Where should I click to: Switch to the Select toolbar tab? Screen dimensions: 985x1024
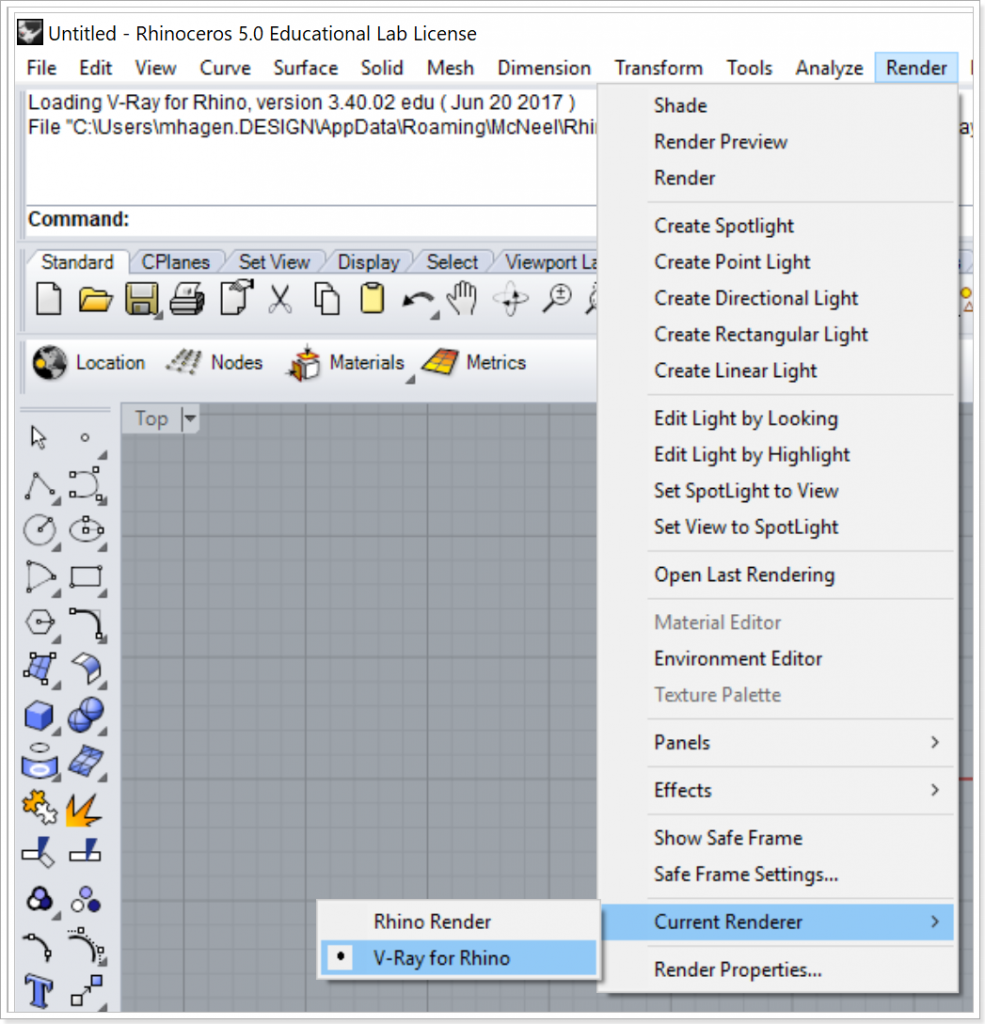[452, 262]
